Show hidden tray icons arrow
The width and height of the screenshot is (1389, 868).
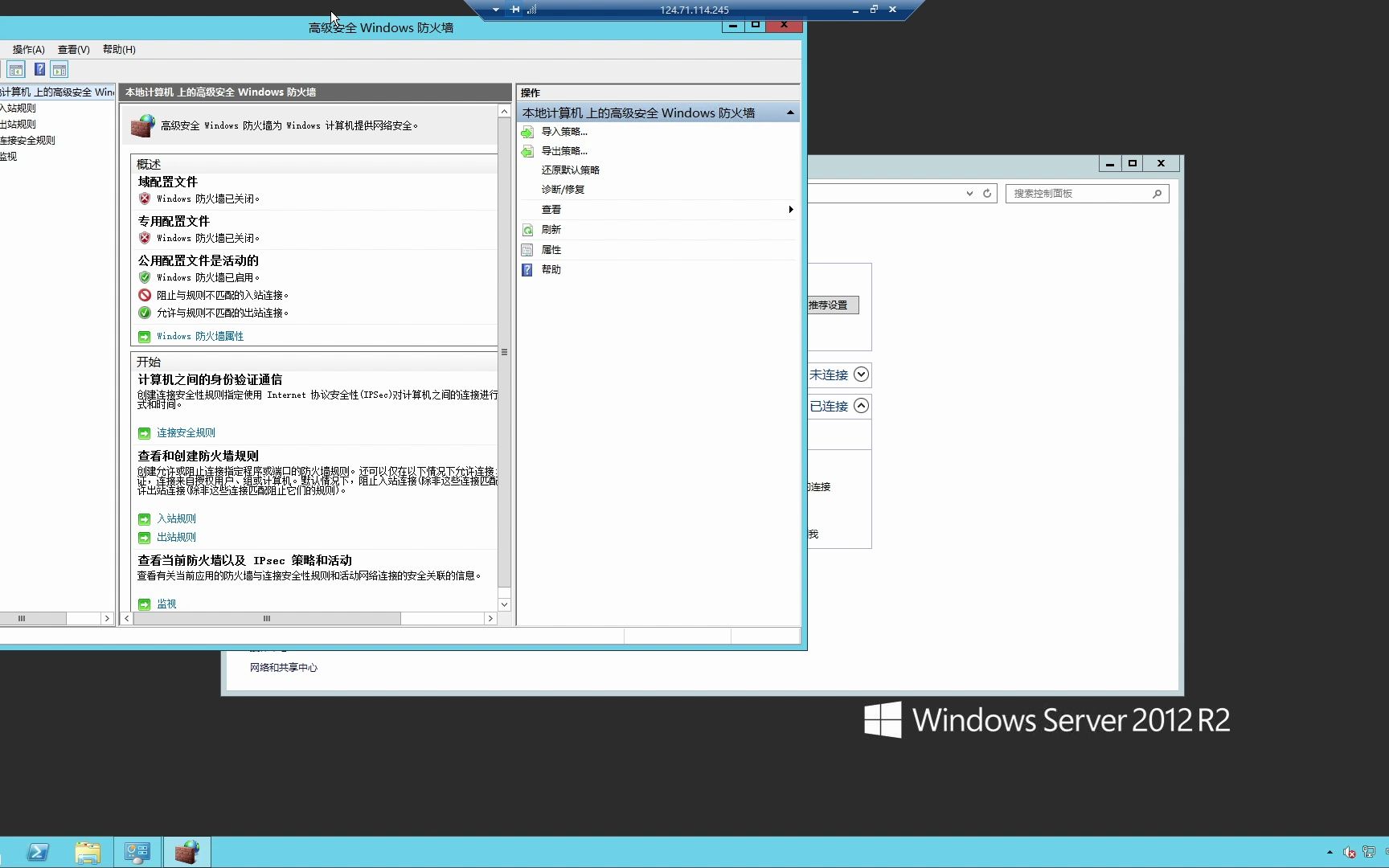(x=1330, y=853)
